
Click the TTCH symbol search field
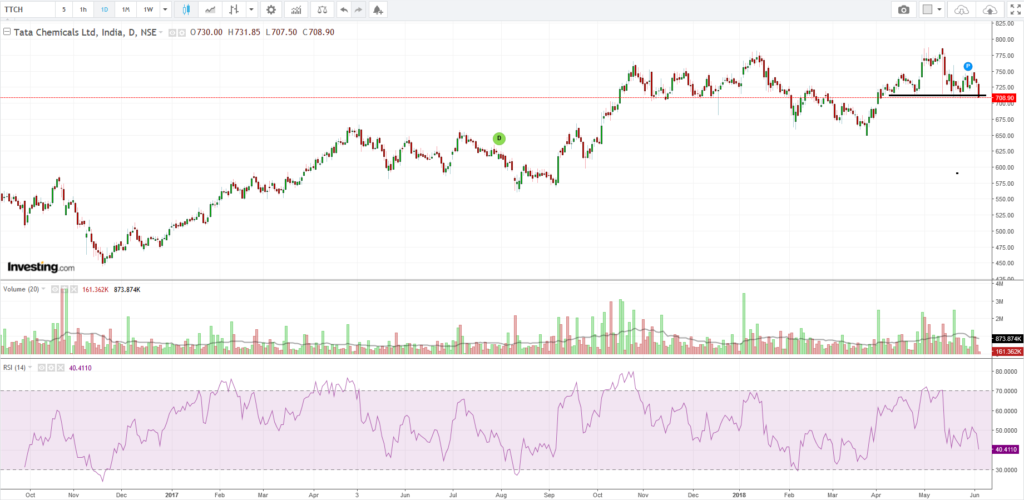pyautogui.click(x=27, y=10)
